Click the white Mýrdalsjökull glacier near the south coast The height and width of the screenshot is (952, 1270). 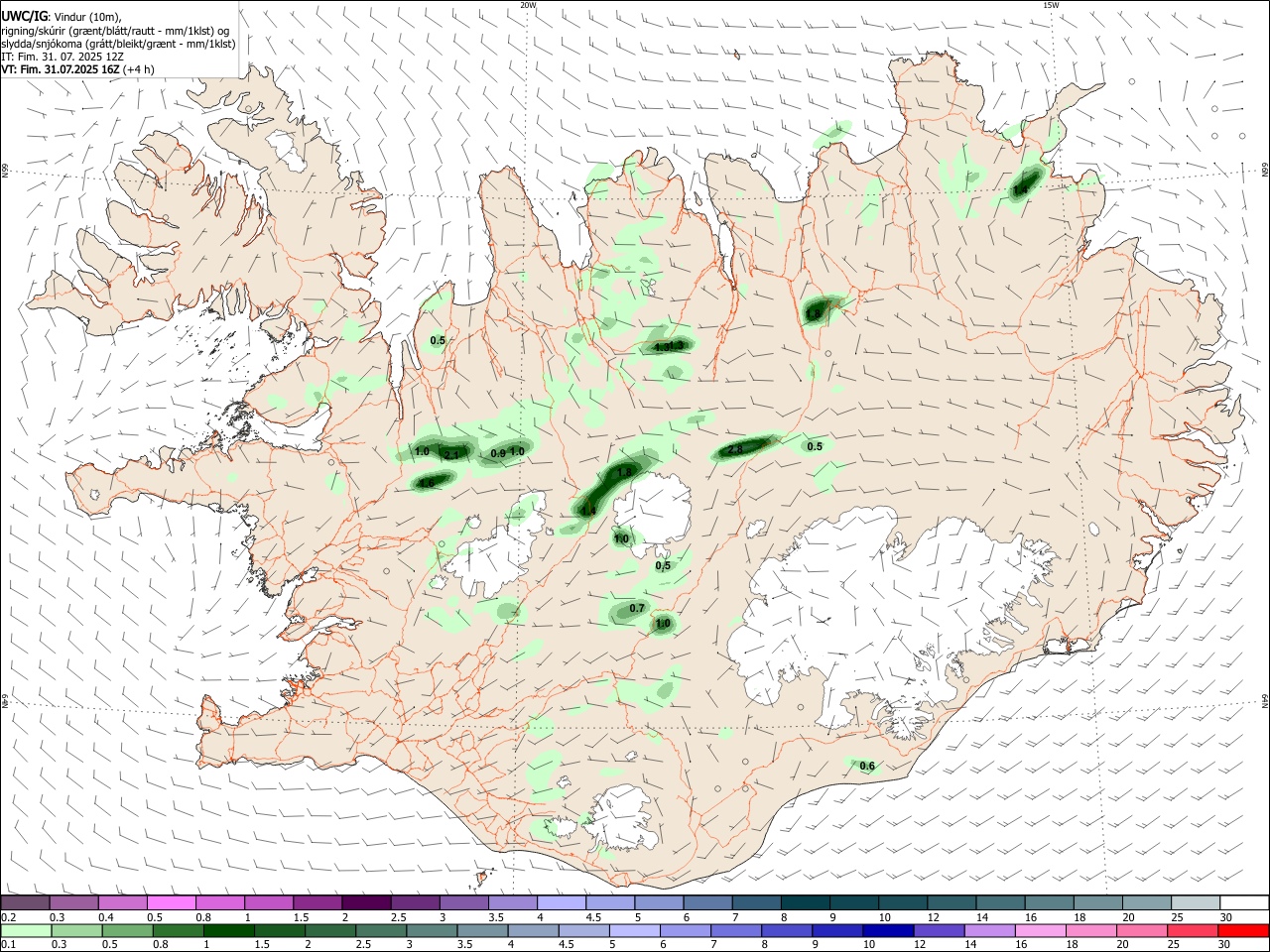[623, 818]
